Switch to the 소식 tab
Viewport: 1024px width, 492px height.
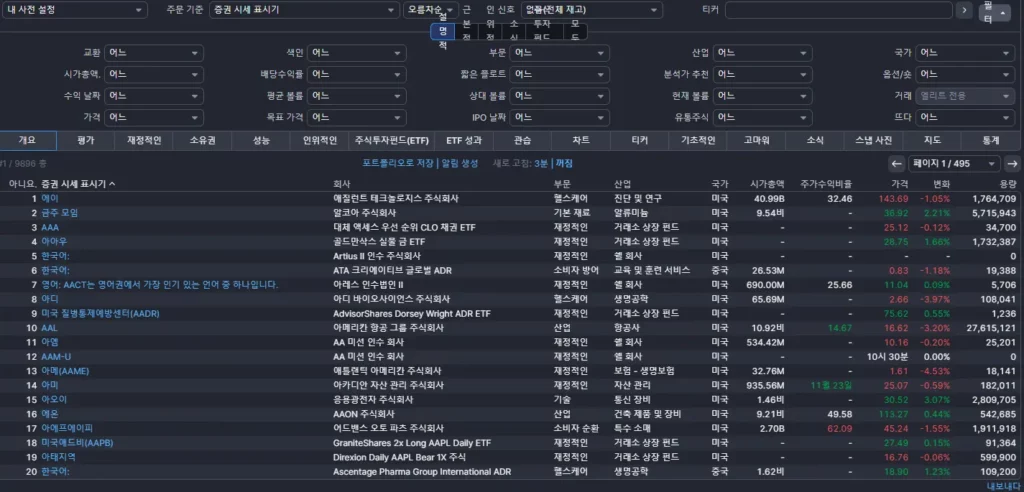pos(815,140)
